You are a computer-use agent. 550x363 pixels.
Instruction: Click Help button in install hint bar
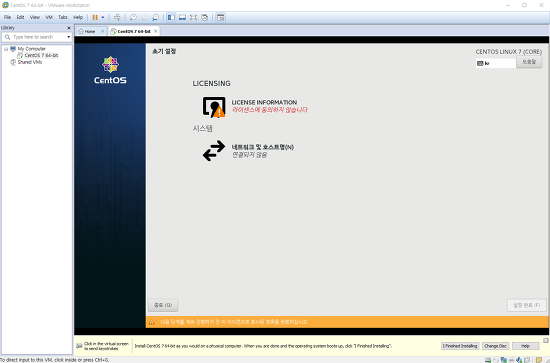[525, 346]
